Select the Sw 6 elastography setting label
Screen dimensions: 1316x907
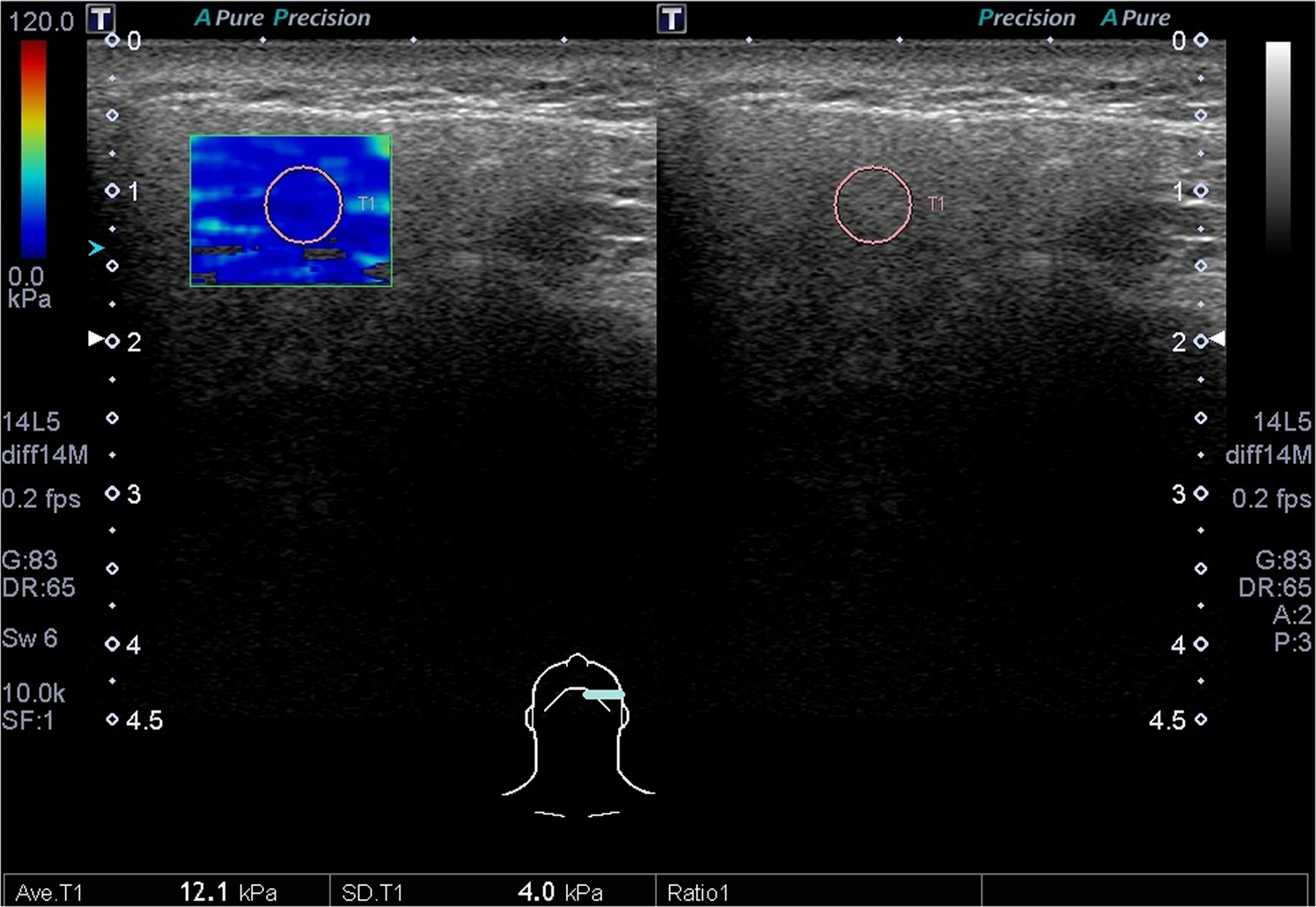tap(30, 639)
